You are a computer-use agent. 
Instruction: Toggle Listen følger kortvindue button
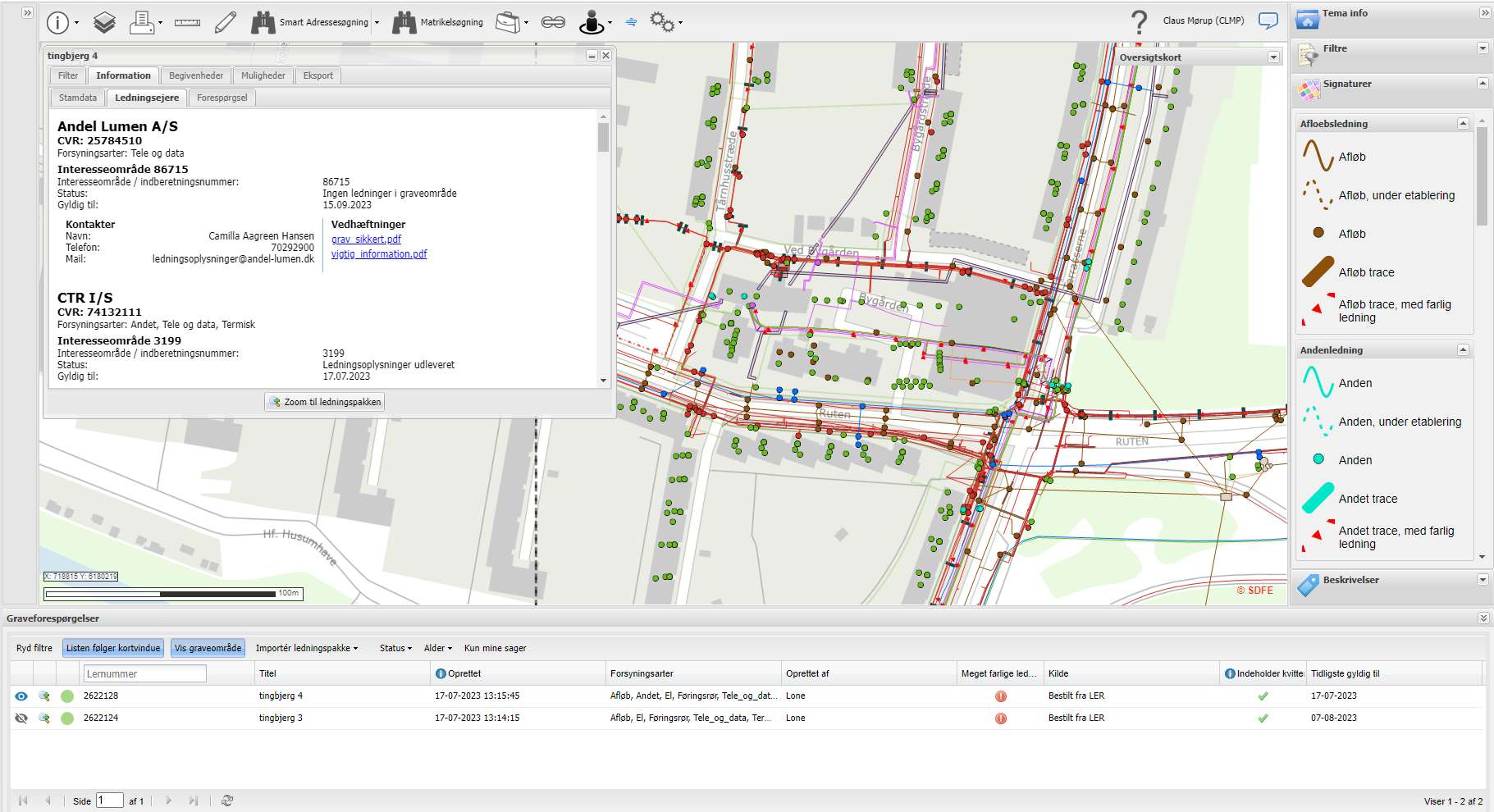coord(113,648)
